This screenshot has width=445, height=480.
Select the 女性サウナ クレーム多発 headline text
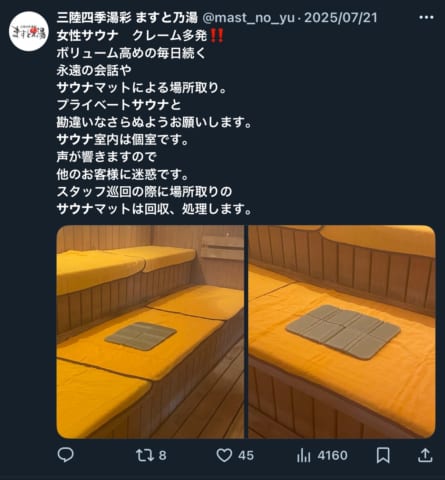[x=132, y=35]
